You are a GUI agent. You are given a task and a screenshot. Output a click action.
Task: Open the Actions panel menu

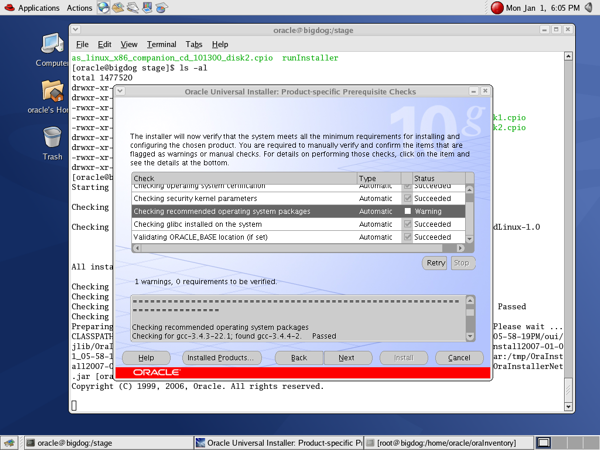pos(79,8)
